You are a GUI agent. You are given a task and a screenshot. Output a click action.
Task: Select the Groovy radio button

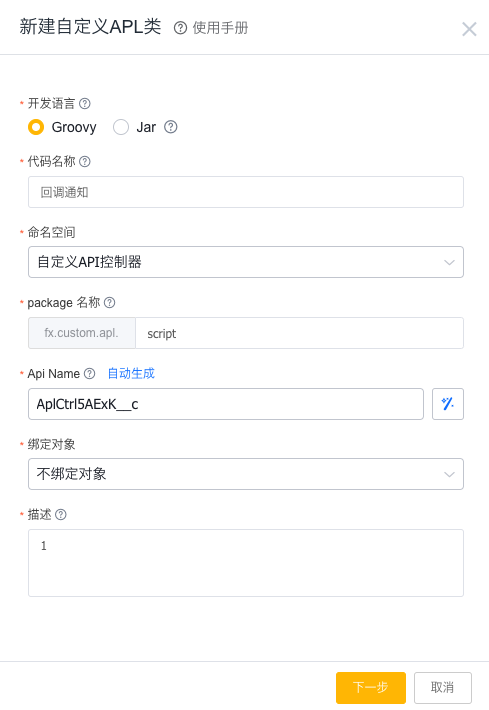pyautogui.click(x=36, y=127)
